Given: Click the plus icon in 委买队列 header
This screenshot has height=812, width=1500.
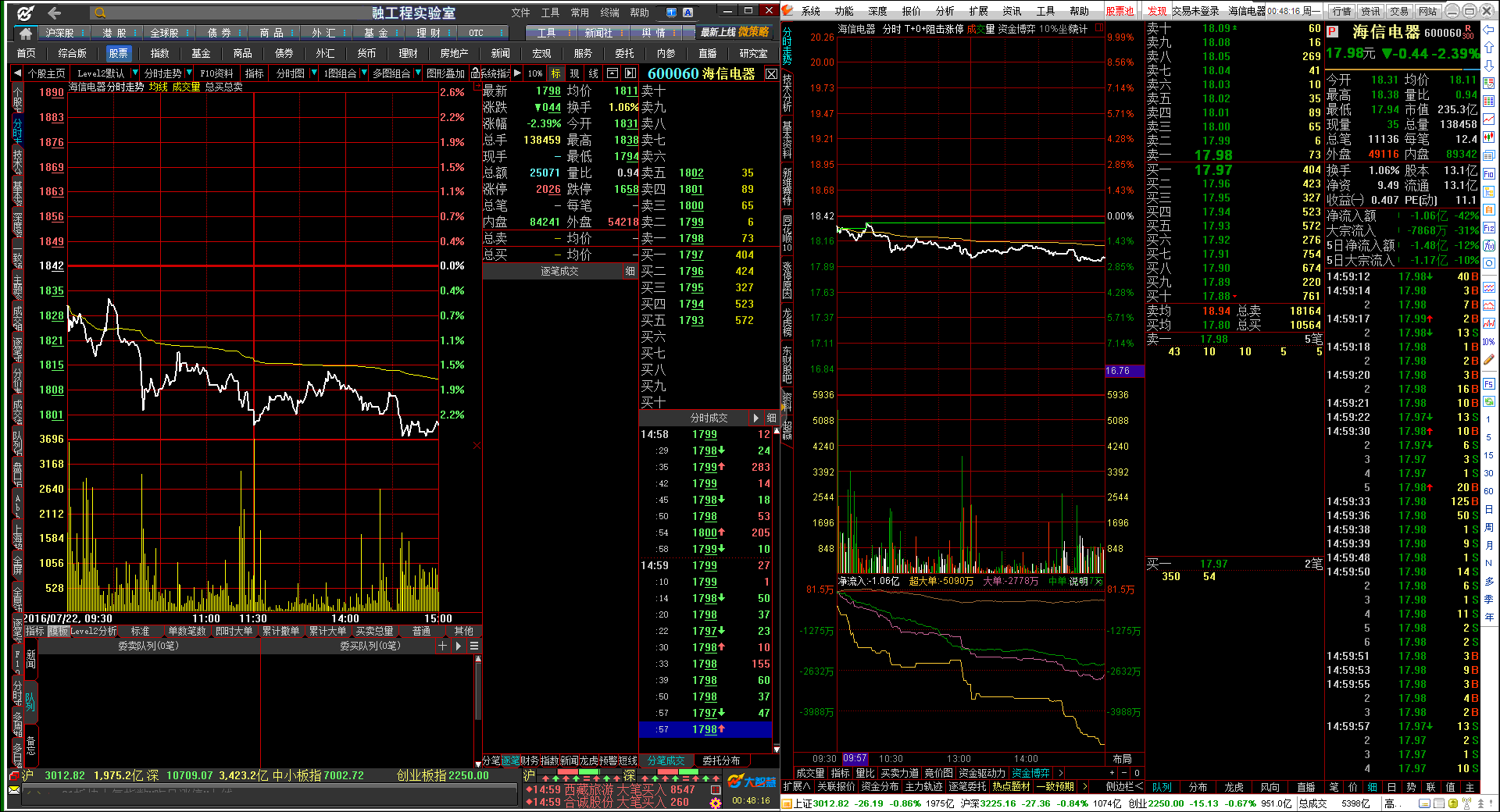Looking at the screenshot, I should 443,646.
